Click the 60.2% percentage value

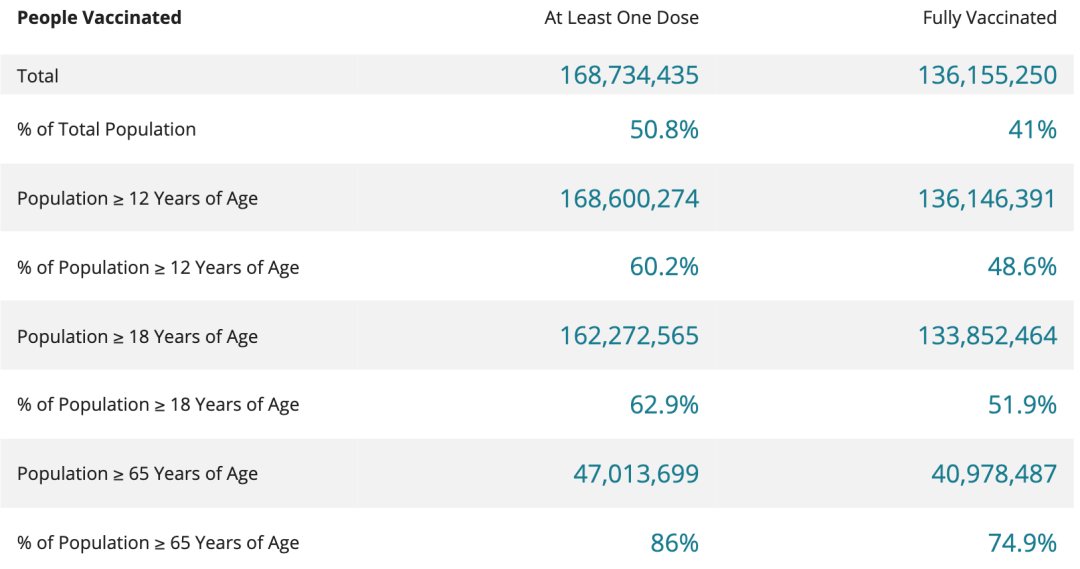pos(664,267)
